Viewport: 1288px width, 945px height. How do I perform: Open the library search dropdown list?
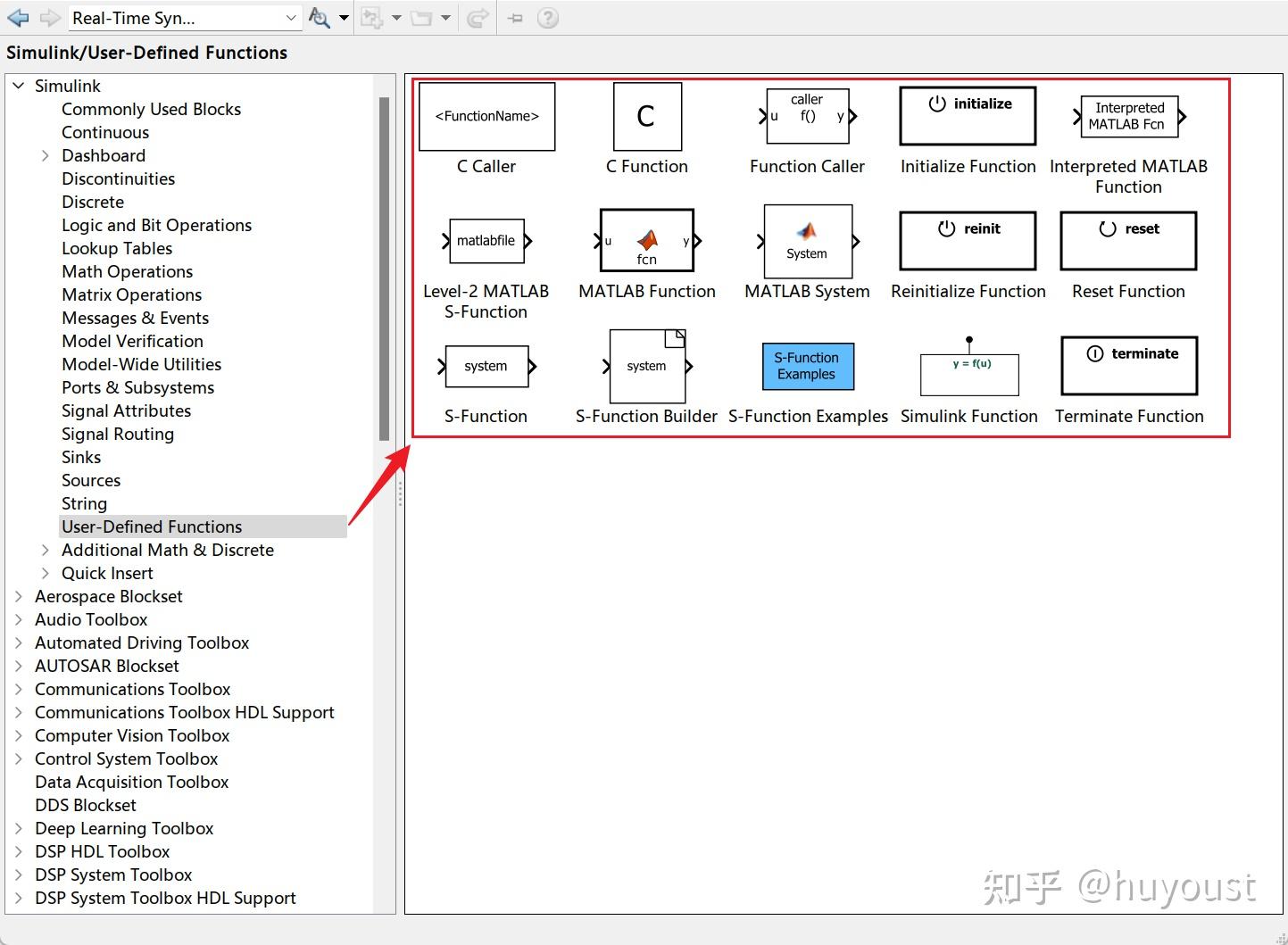click(x=290, y=18)
